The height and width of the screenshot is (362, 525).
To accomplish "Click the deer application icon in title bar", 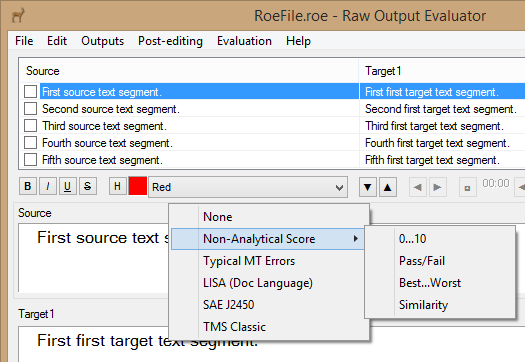I will pos(18,15).
